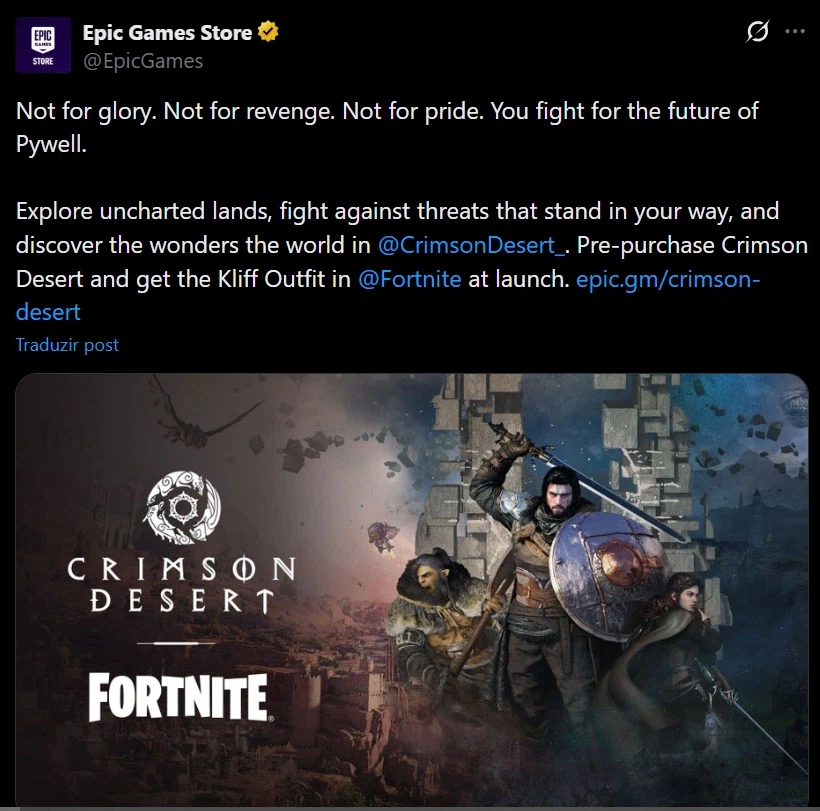Click the gold verified badge

[x=268, y=31]
